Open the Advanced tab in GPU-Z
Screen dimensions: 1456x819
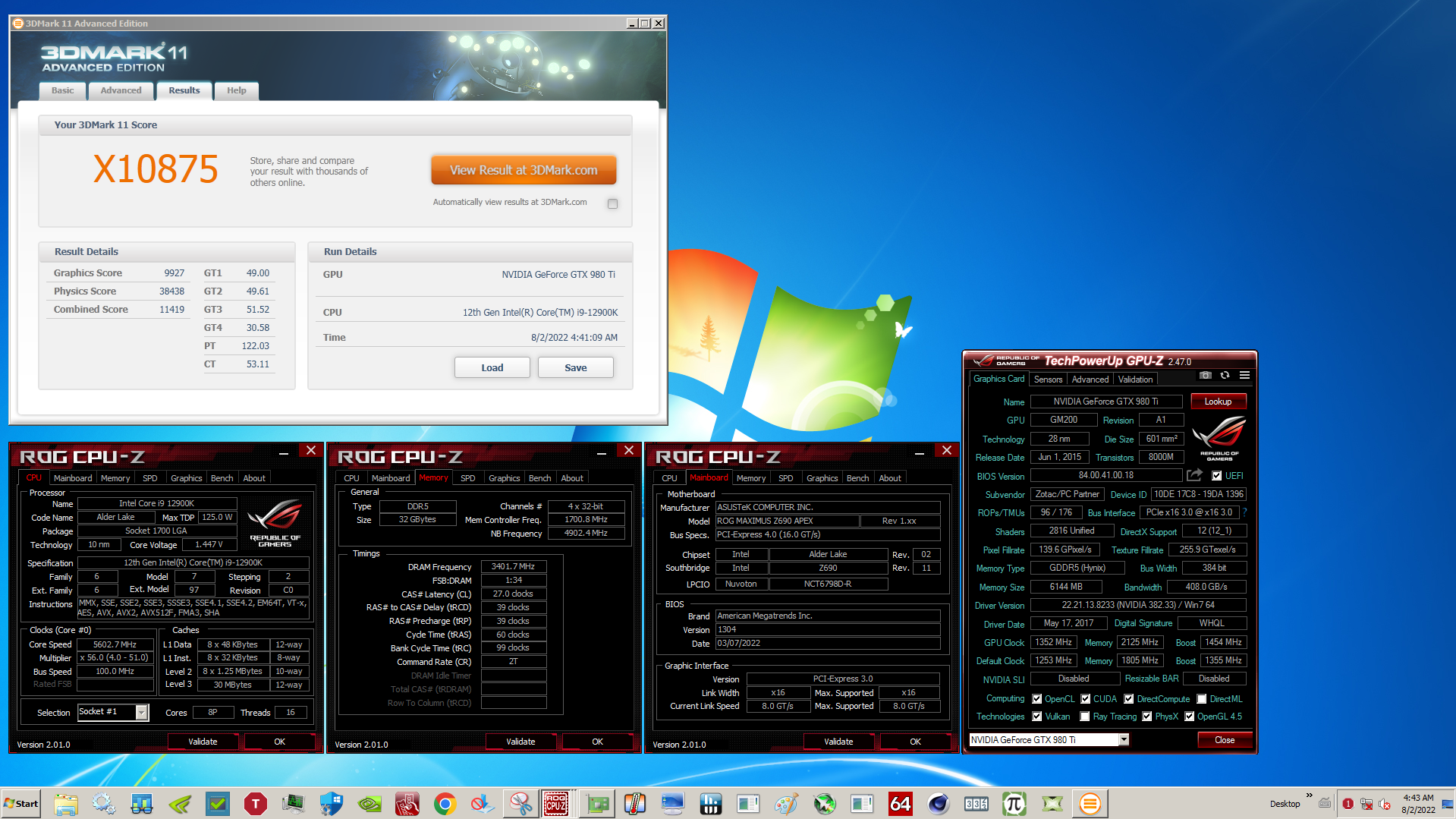pyautogui.click(x=1090, y=380)
